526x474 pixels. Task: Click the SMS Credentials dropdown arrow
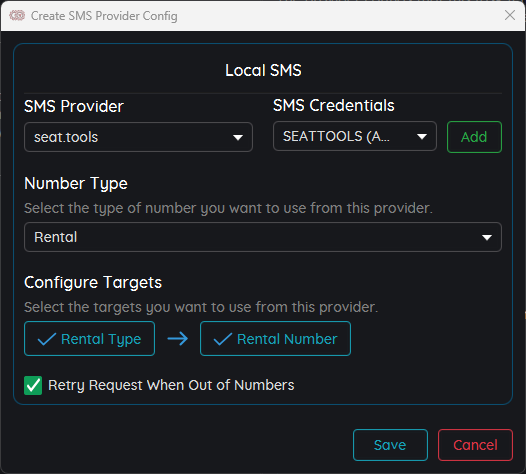(422, 137)
